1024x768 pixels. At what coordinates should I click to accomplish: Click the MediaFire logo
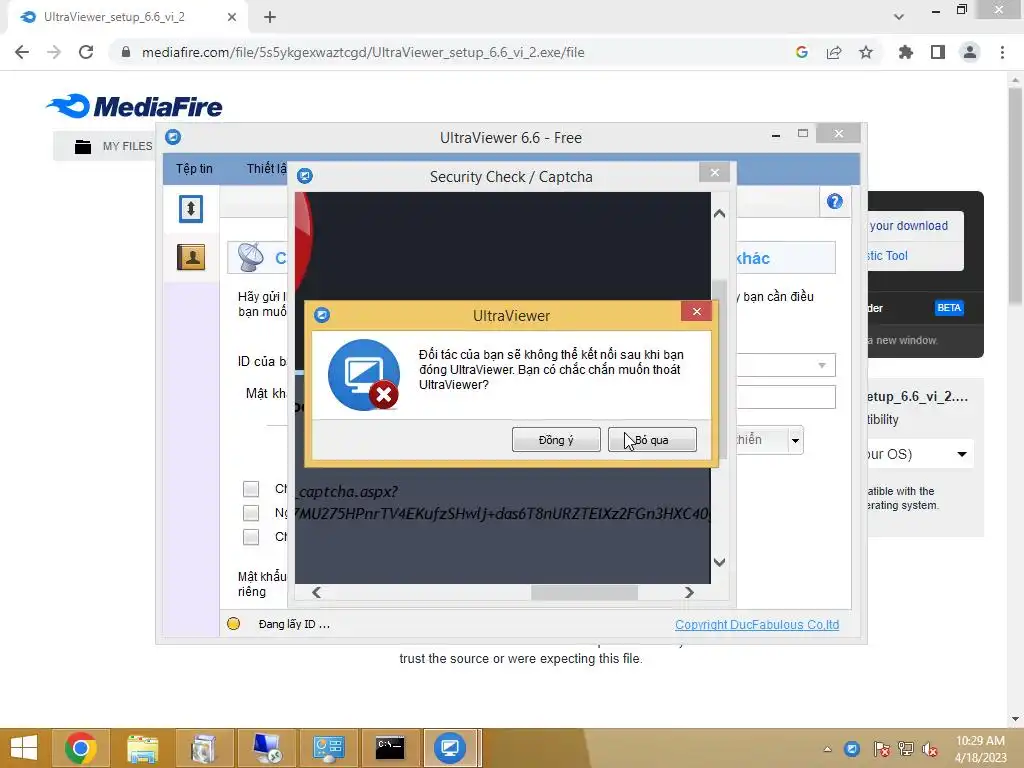click(135, 106)
